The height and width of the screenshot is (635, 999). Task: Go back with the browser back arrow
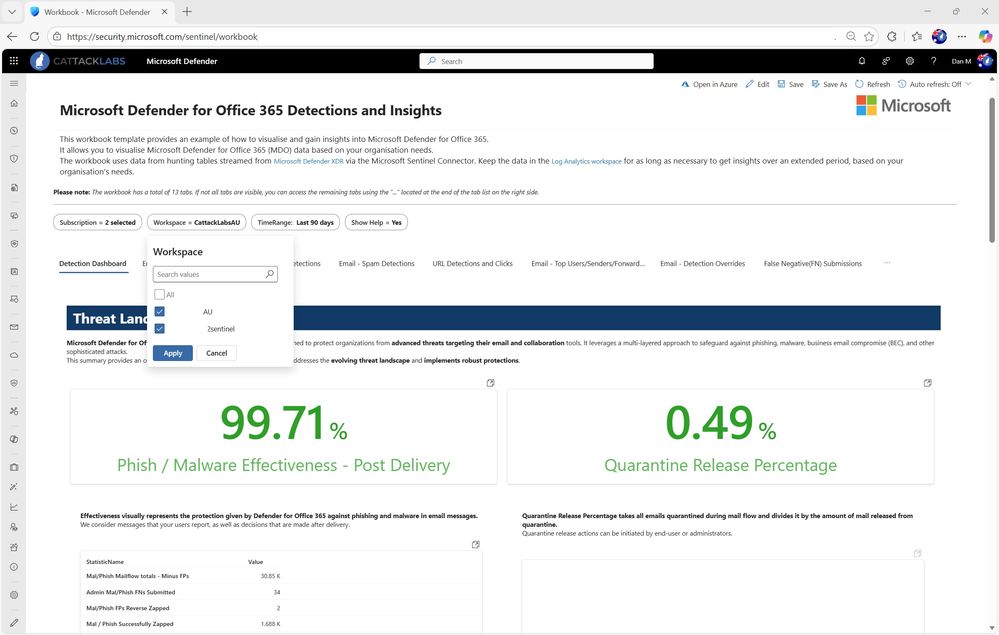point(11,36)
